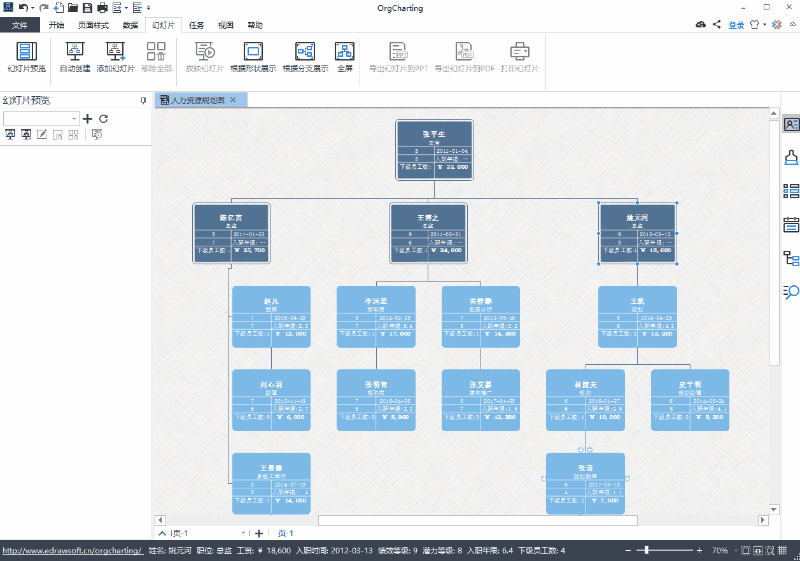The image size is (800, 561).
Task: Expand page list with the up chevron at bottom
Action: point(162,533)
